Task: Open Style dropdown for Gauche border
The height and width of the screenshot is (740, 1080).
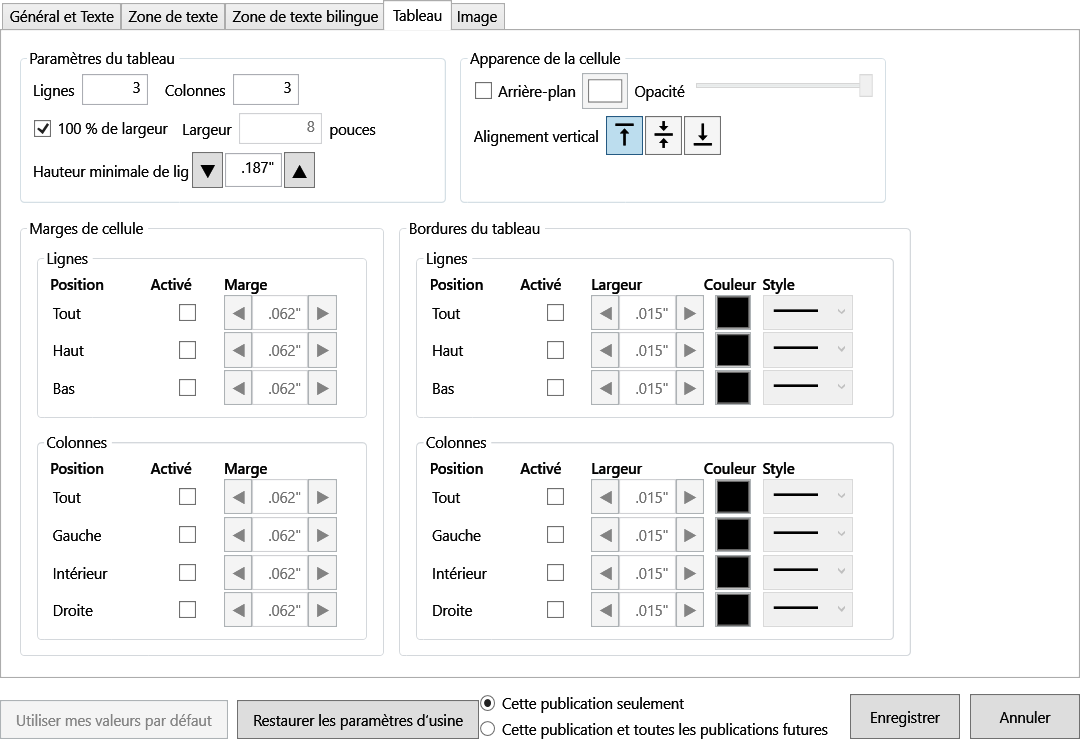Action: pos(808,535)
